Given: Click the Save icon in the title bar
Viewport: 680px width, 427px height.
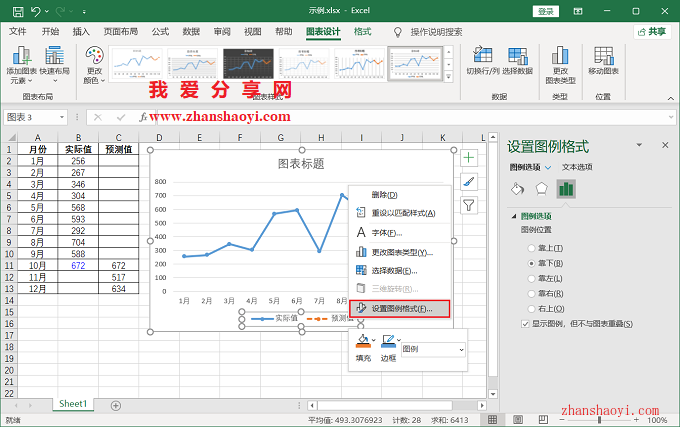Looking at the screenshot, I should click(x=18, y=11).
